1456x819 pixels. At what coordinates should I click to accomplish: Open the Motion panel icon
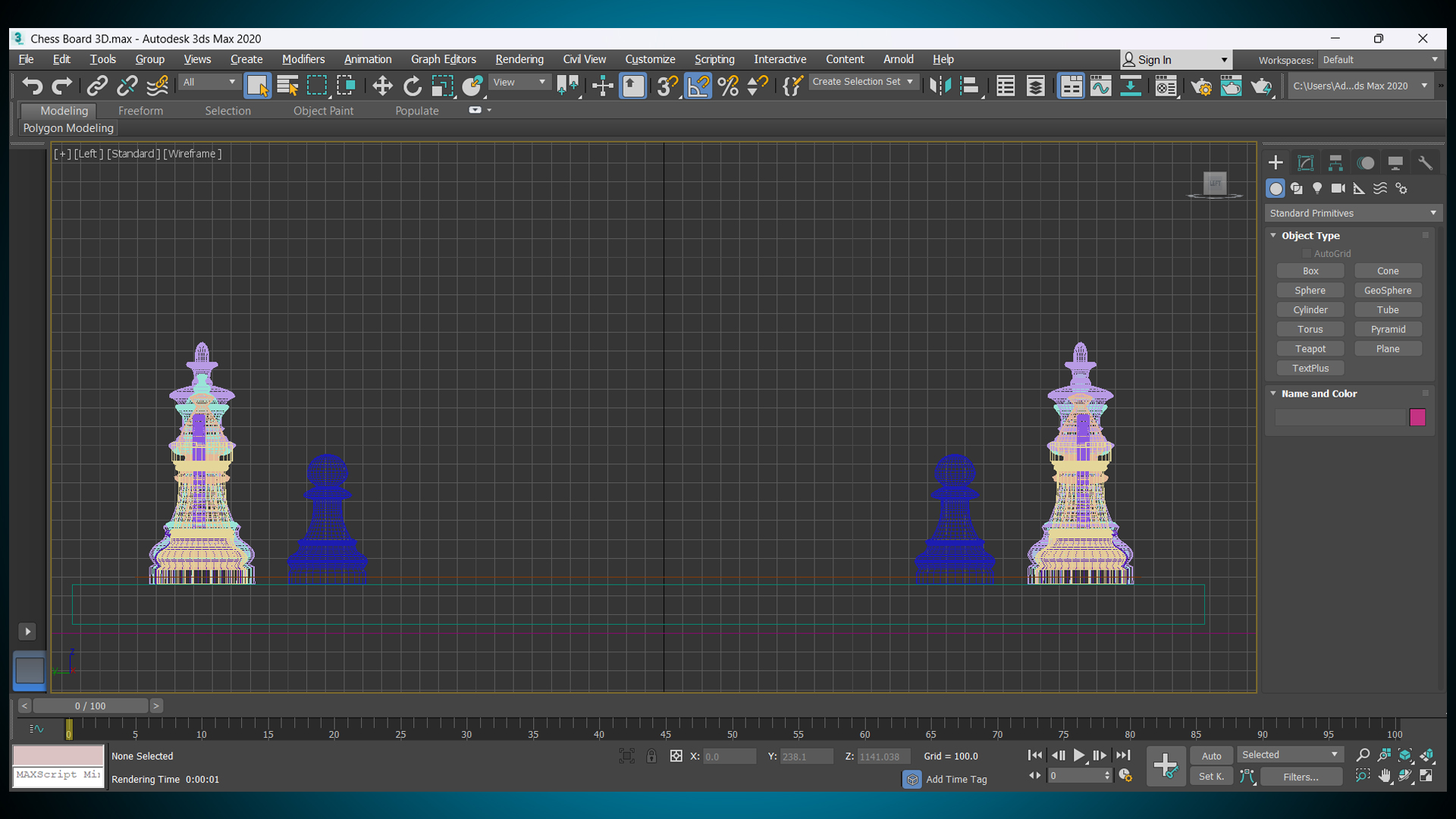[x=1366, y=162]
